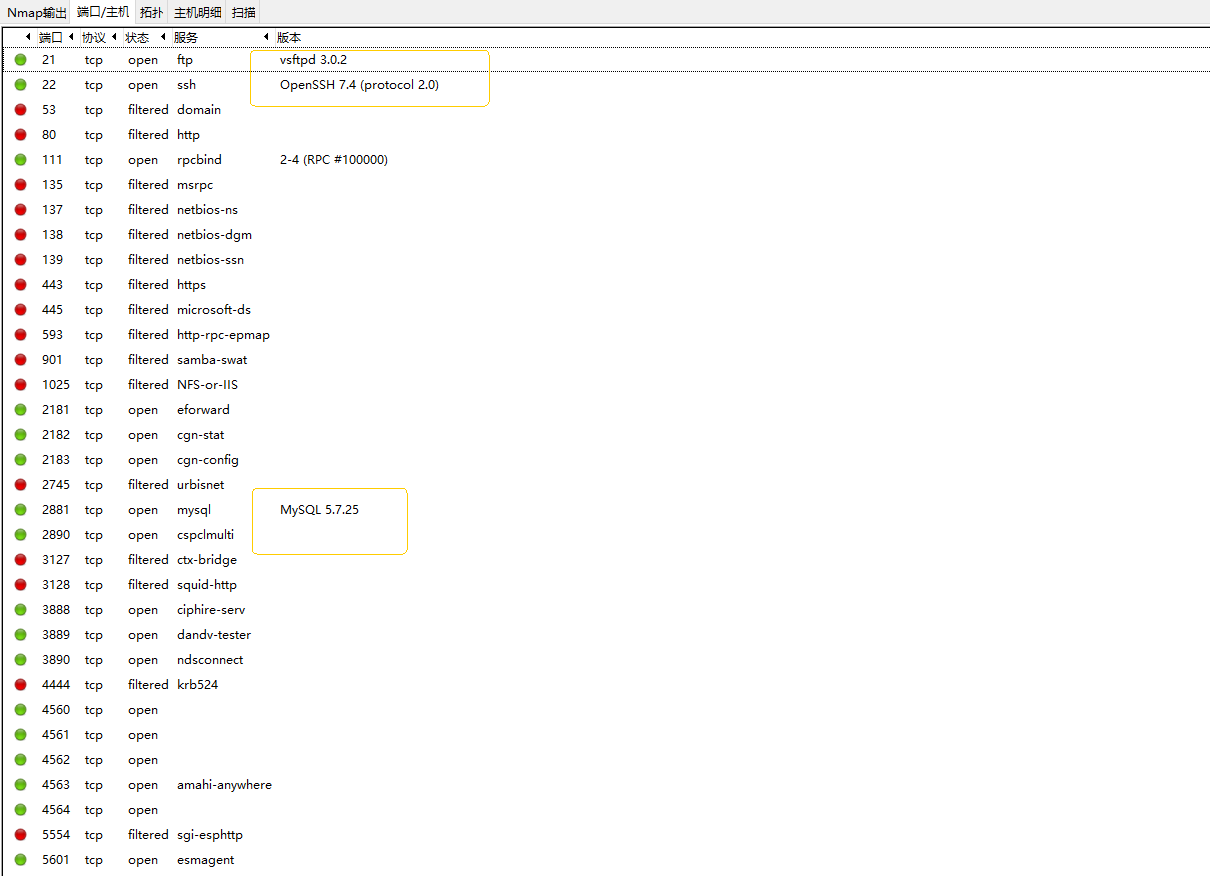Click red status icon for port 2745
Viewport: 1210px width, 876px height.
(21, 485)
